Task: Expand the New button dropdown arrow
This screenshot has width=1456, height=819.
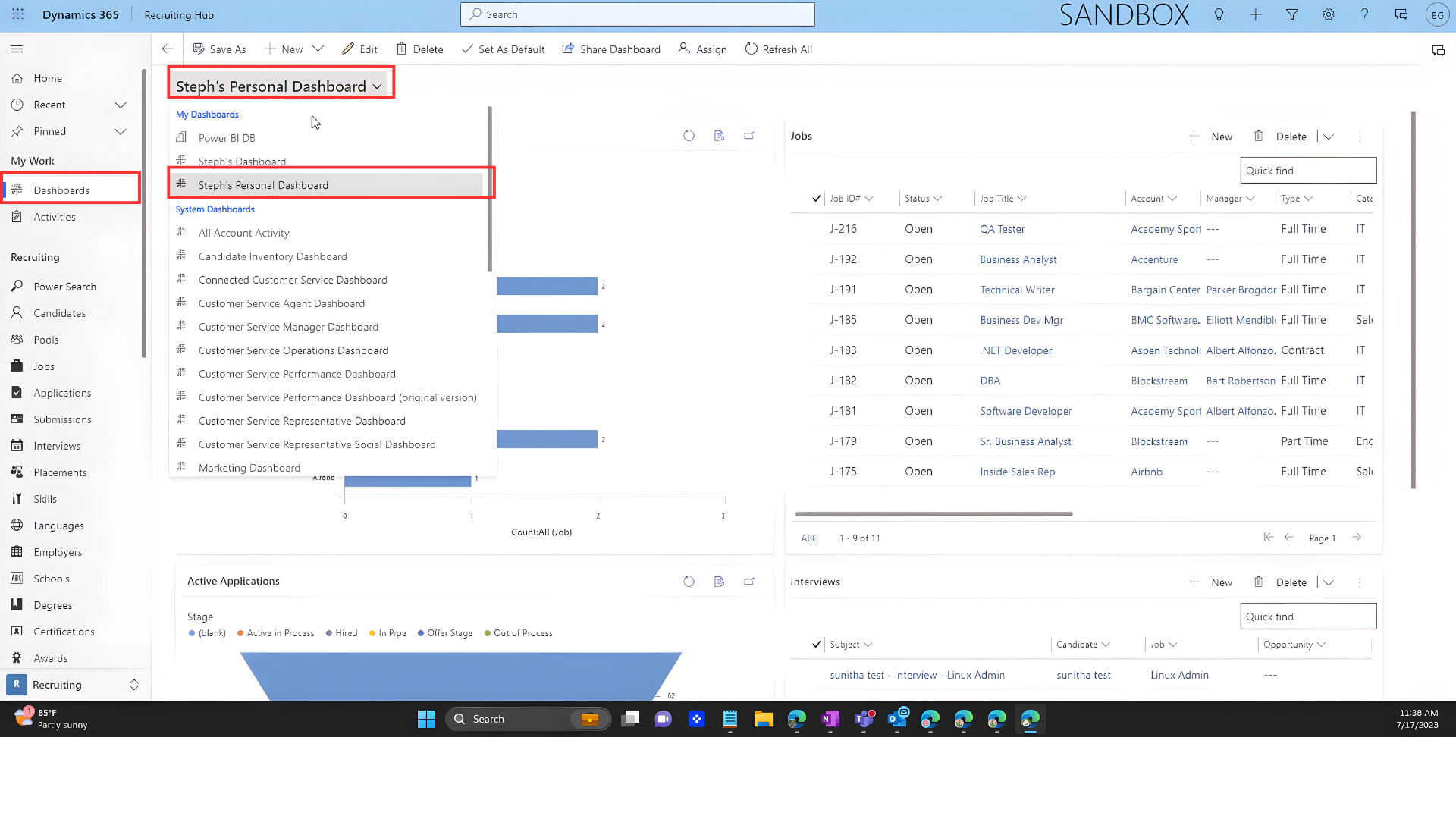Action: 318,49
